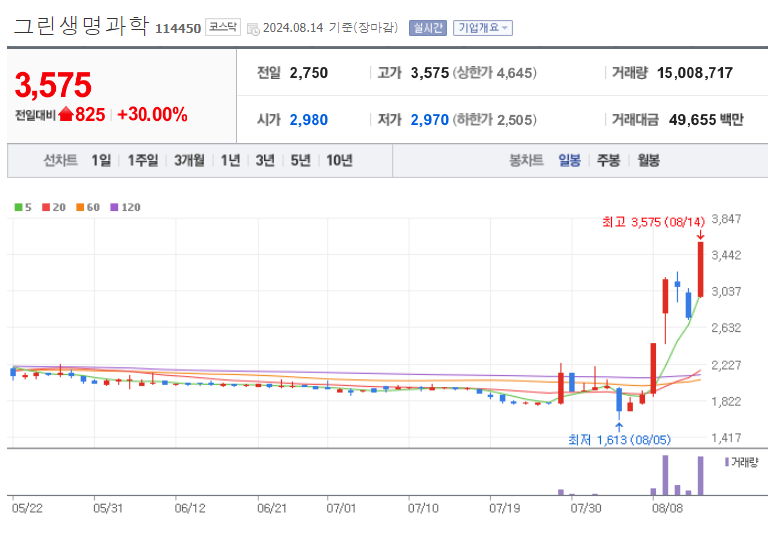Click the 08/08 date on the x-axis
Image resolution: width=768 pixels, height=540 pixels.
pyautogui.click(x=667, y=508)
